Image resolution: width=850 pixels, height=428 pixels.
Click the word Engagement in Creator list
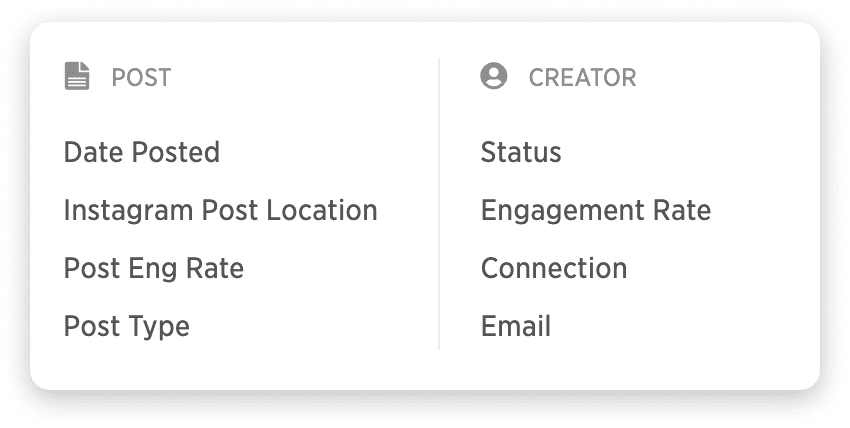pos(563,211)
